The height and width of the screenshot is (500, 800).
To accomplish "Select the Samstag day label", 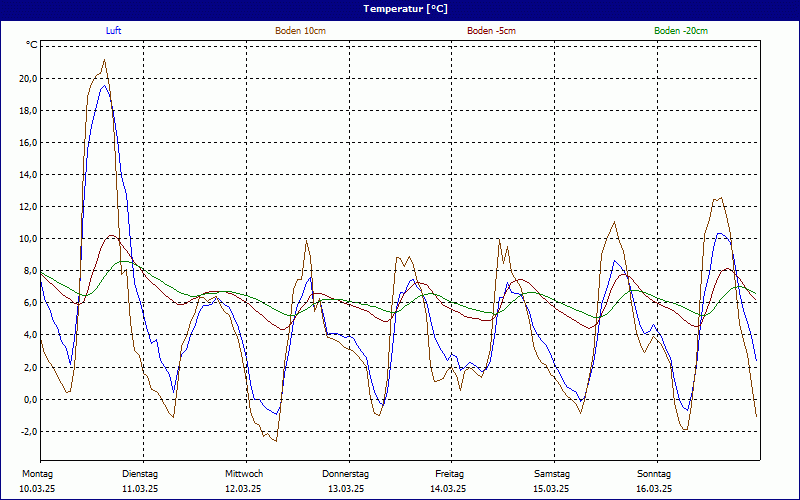I will tap(552, 474).
